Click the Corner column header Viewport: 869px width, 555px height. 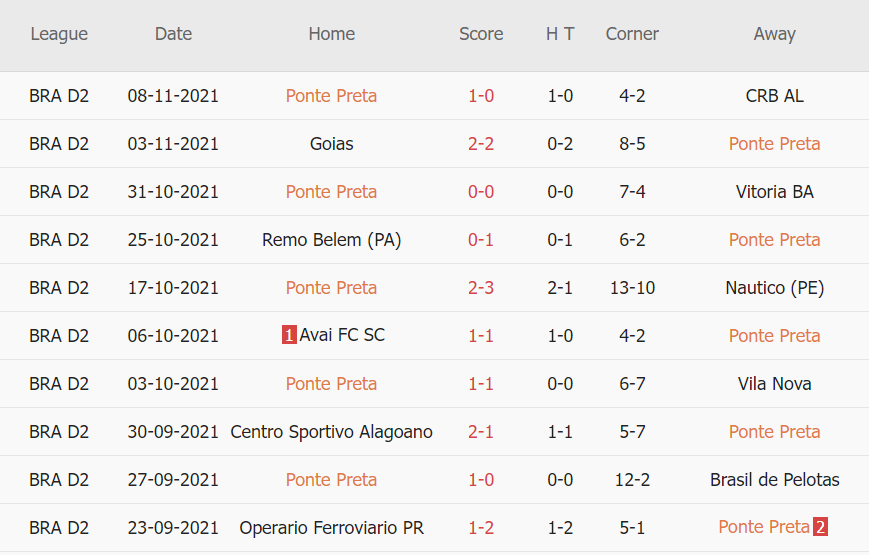tap(632, 34)
